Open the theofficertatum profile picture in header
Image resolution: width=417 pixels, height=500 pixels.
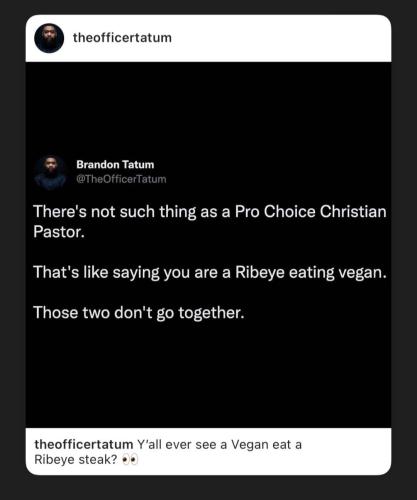tap(49, 38)
